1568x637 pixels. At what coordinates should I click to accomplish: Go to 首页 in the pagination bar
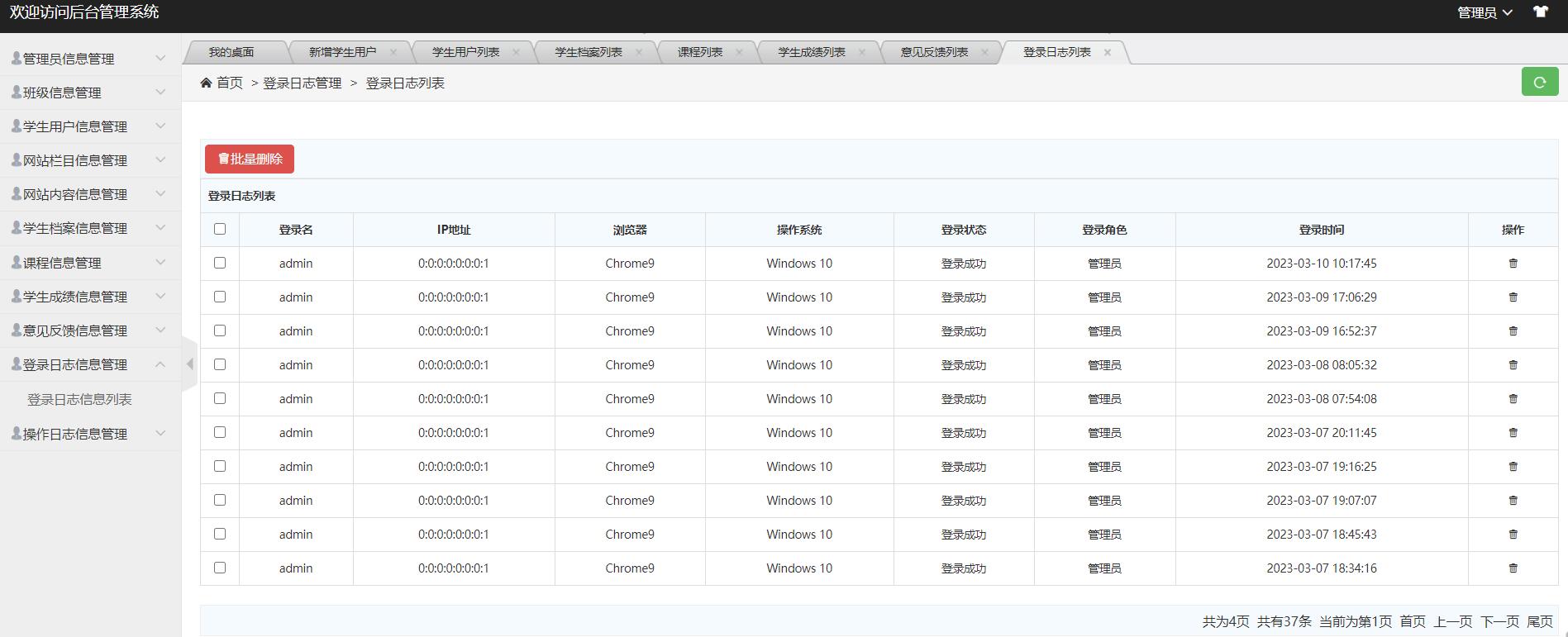coord(1413,621)
